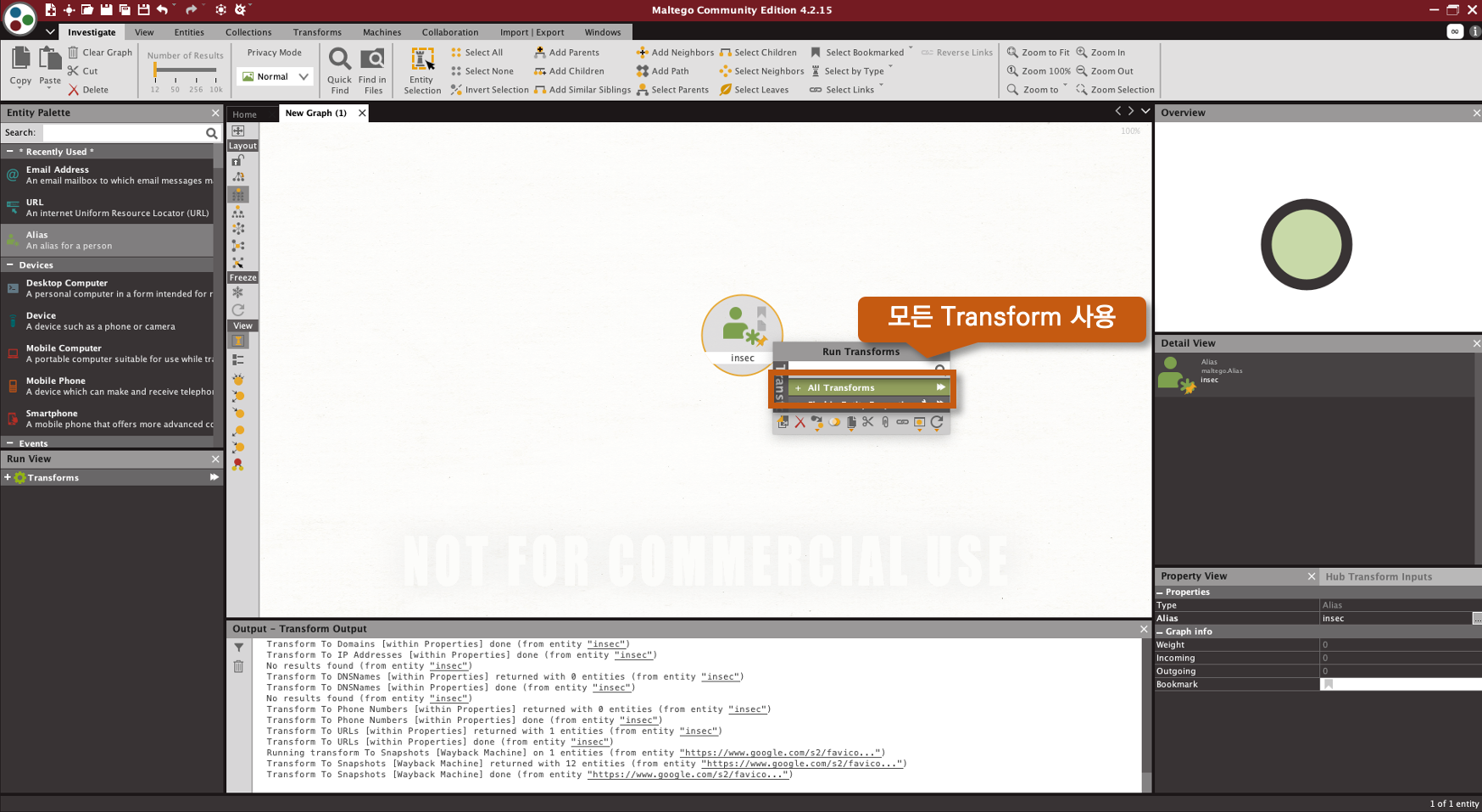This screenshot has height=812, width=1482.
Task: Clear output with the trash icon
Action: click(x=238, y=666)
